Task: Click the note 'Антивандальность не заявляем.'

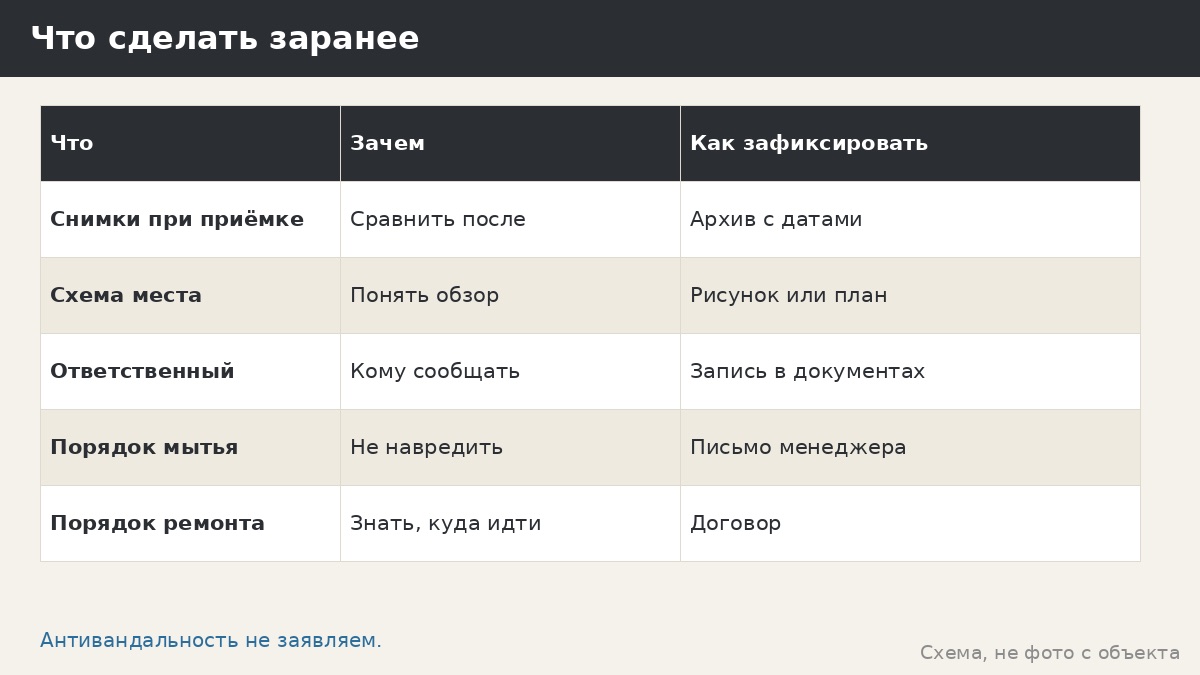Action: click(x=211, y=640)
